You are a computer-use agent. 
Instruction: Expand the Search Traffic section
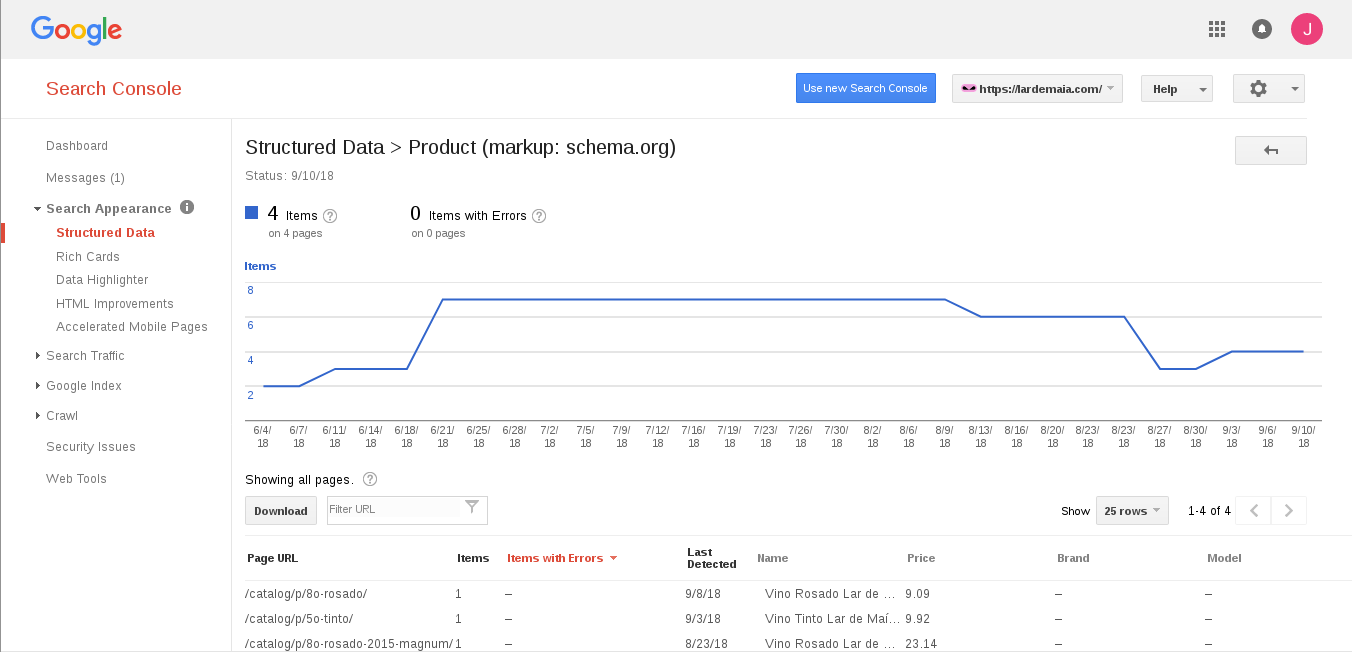click(x=37, y=356)
